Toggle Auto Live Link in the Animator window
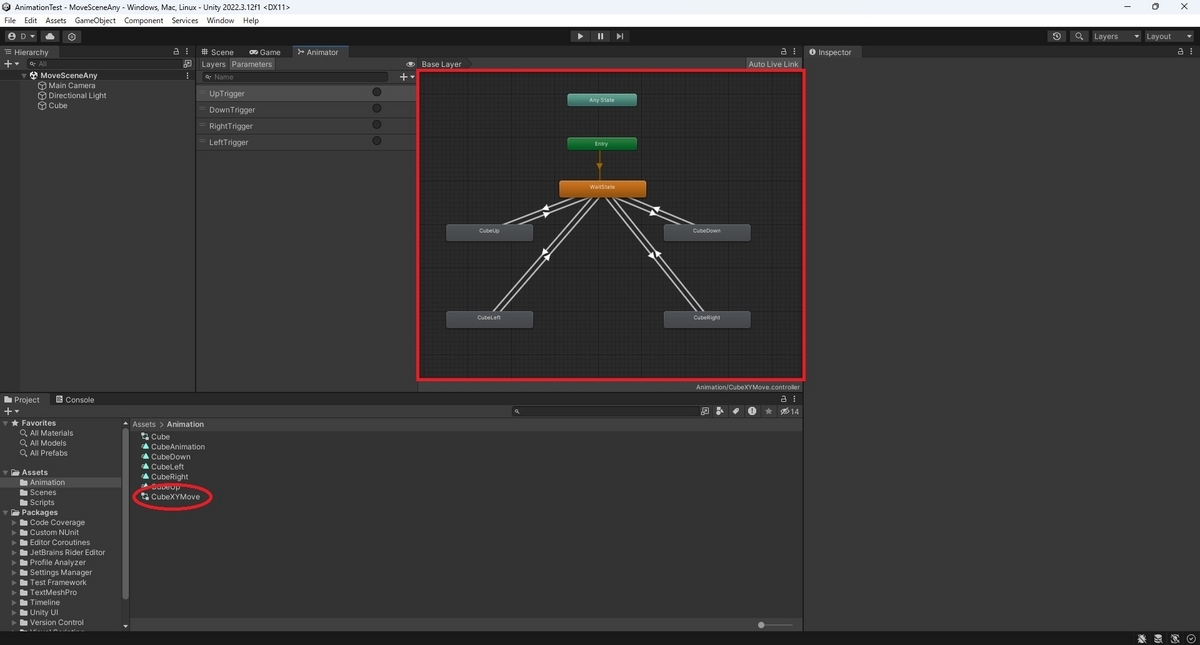 tap(773, 63)
